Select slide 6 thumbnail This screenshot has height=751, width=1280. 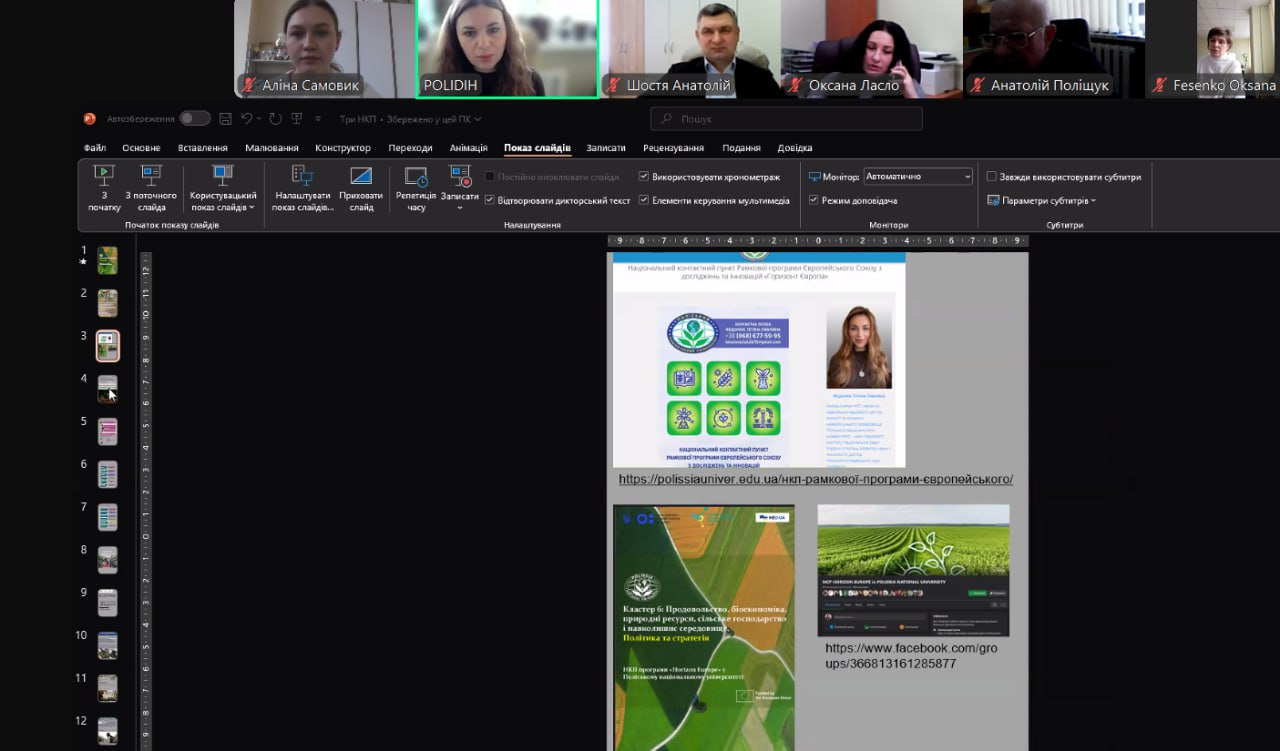point(107,474)
